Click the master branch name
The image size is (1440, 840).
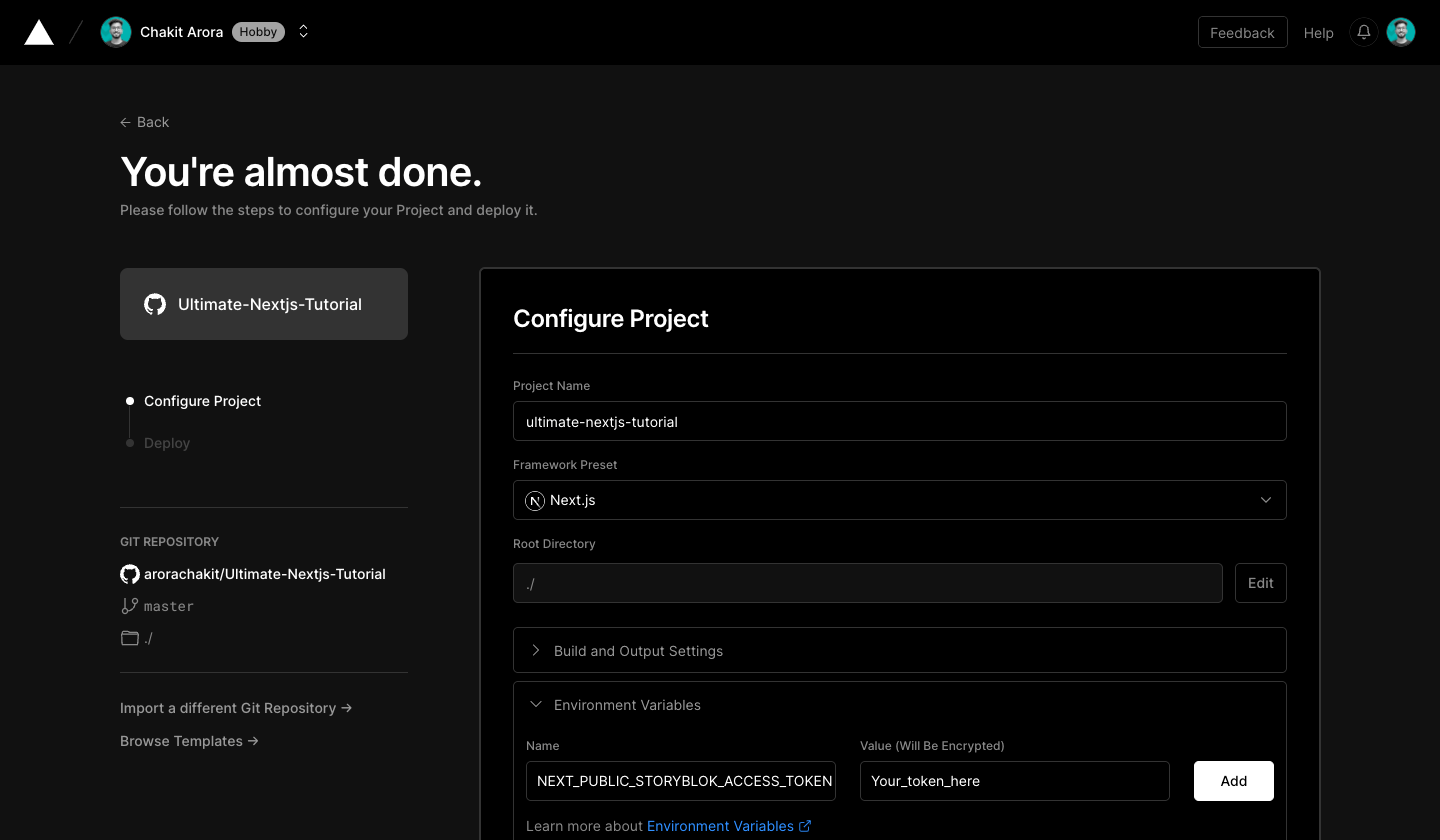169,606
